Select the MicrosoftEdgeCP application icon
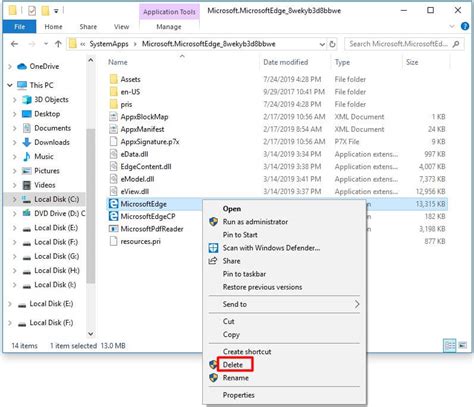Image resolution: width=474 pixels, height=407 pixels. tap(114, 216)
